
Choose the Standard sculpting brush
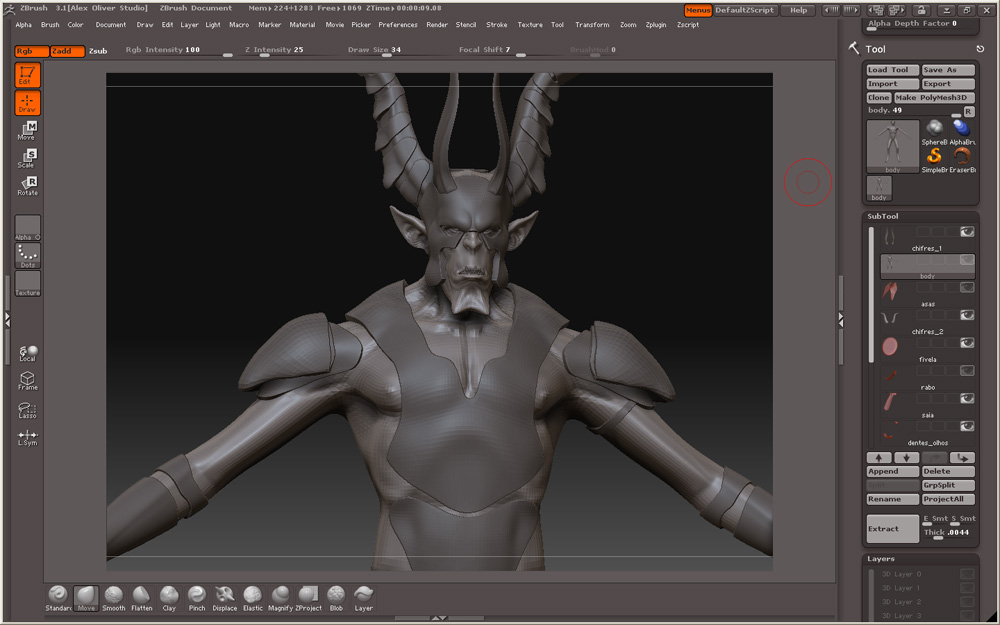[x=58, y=598]
